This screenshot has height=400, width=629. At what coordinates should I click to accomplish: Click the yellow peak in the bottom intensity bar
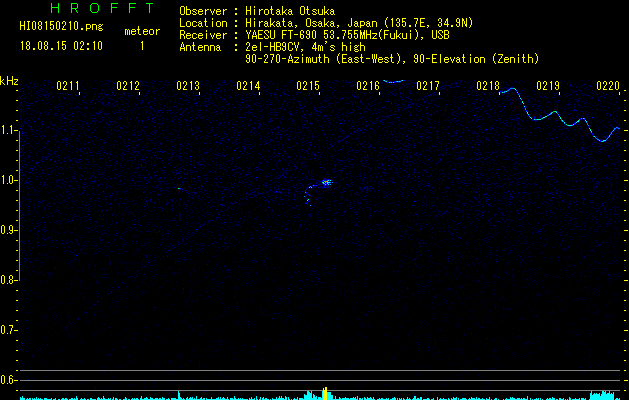click(x=325, y=394)
